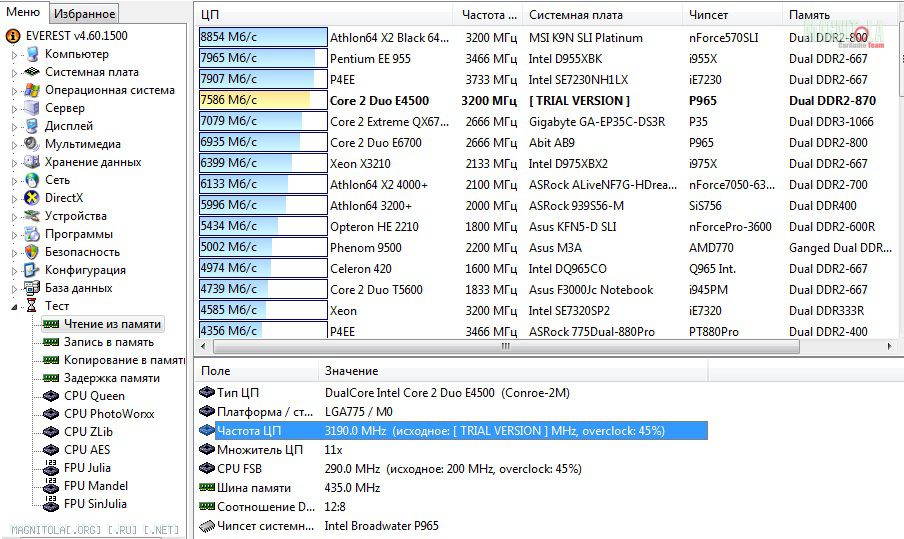Viewport: 904px width, 539px height.
Task: Click the CPU PhotoWorxx chip icon
Action: [51, 414]
